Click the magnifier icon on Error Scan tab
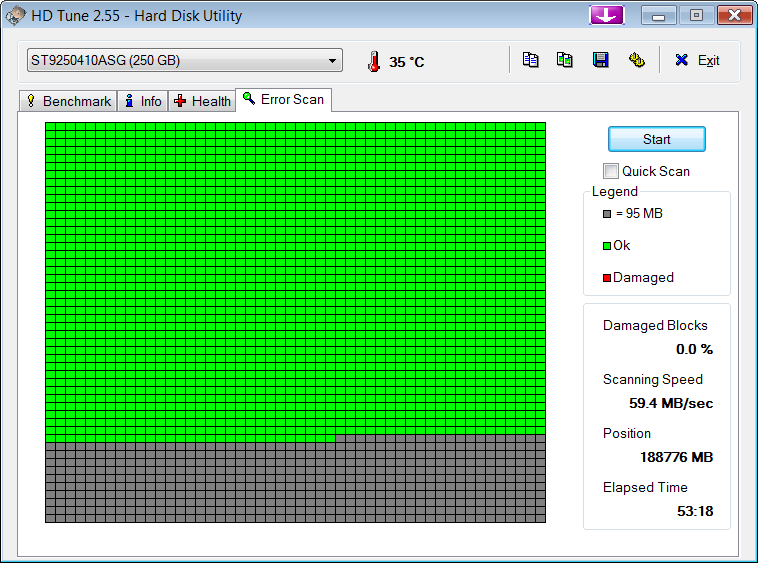Screen dimensions: 758x563 coord(249,98)
